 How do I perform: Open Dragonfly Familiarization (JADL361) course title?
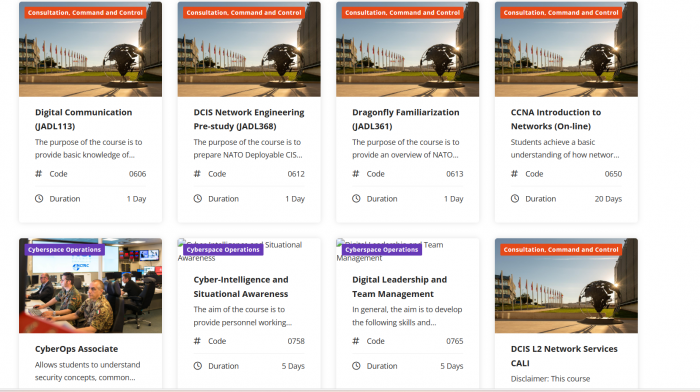tap(405, 119)
